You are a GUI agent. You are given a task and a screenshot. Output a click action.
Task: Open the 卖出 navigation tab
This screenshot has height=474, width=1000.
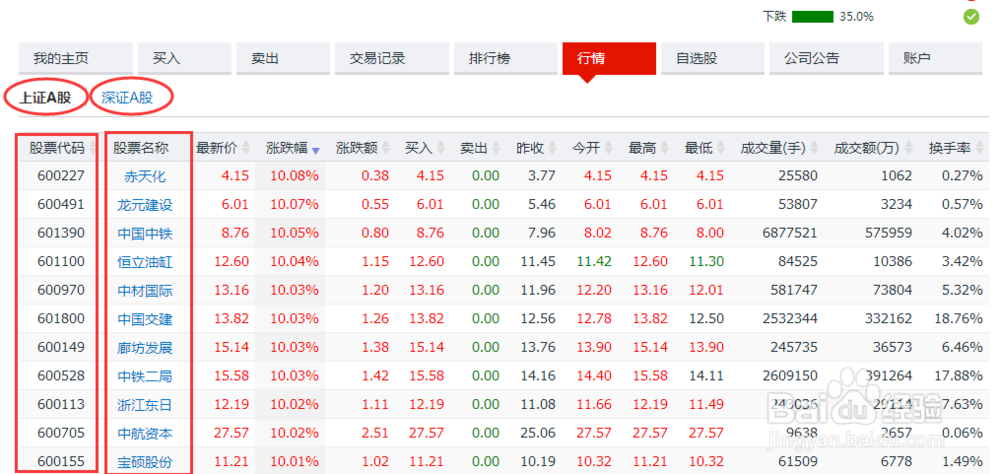coord(283,59)
